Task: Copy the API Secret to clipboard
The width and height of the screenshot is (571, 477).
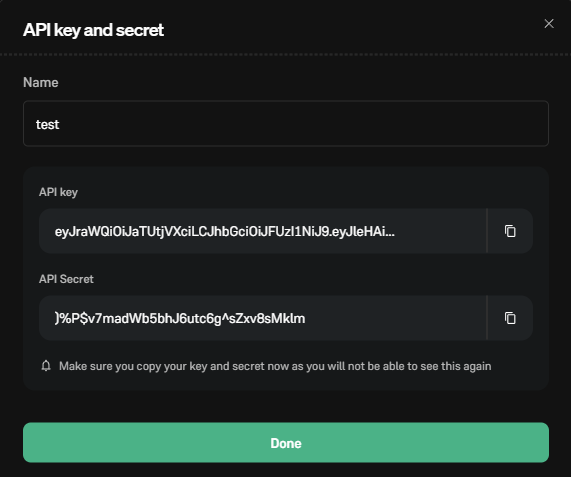Action: (510, 318)
